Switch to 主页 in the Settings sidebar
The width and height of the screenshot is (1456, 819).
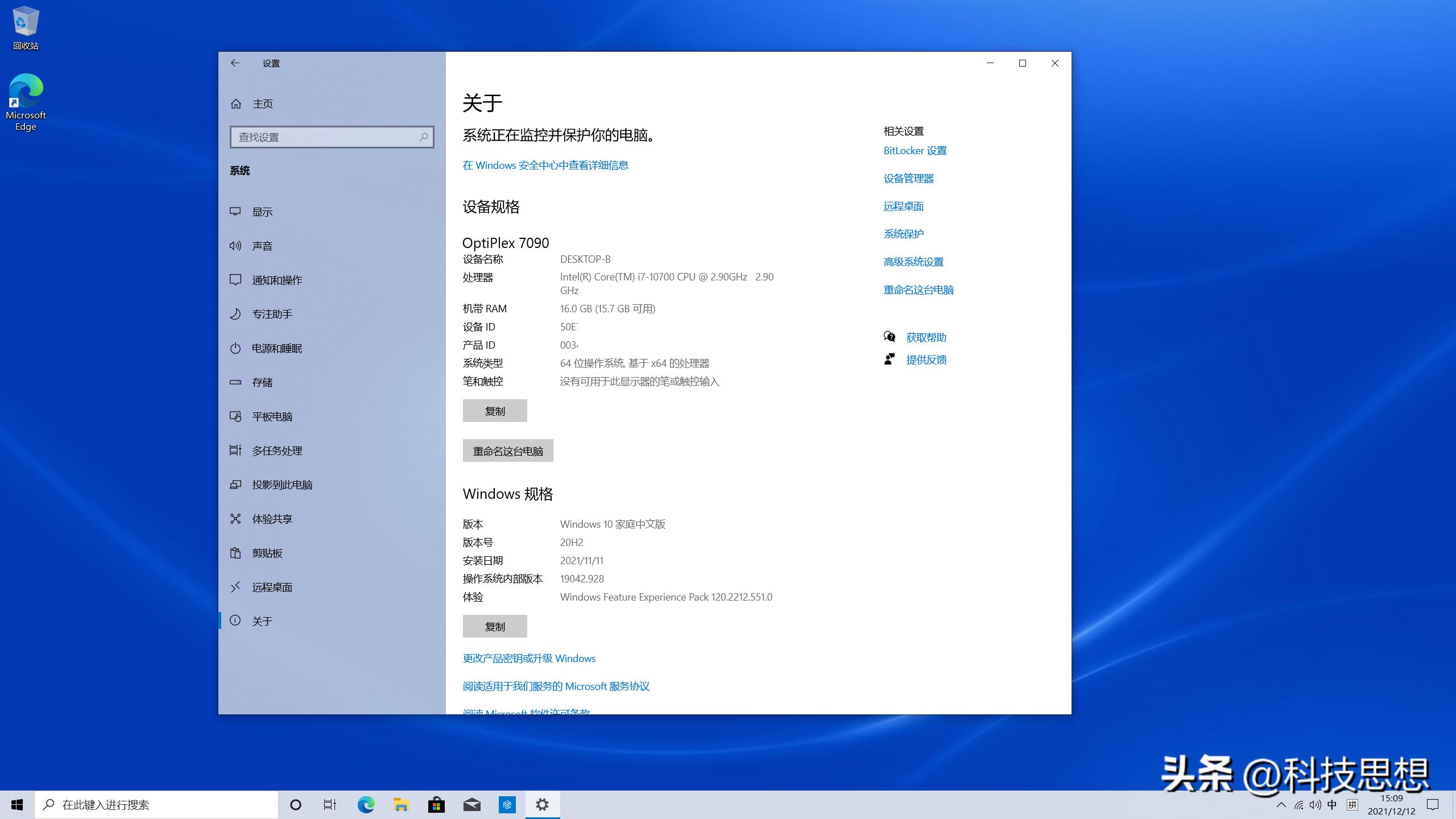tap(262, 104)
